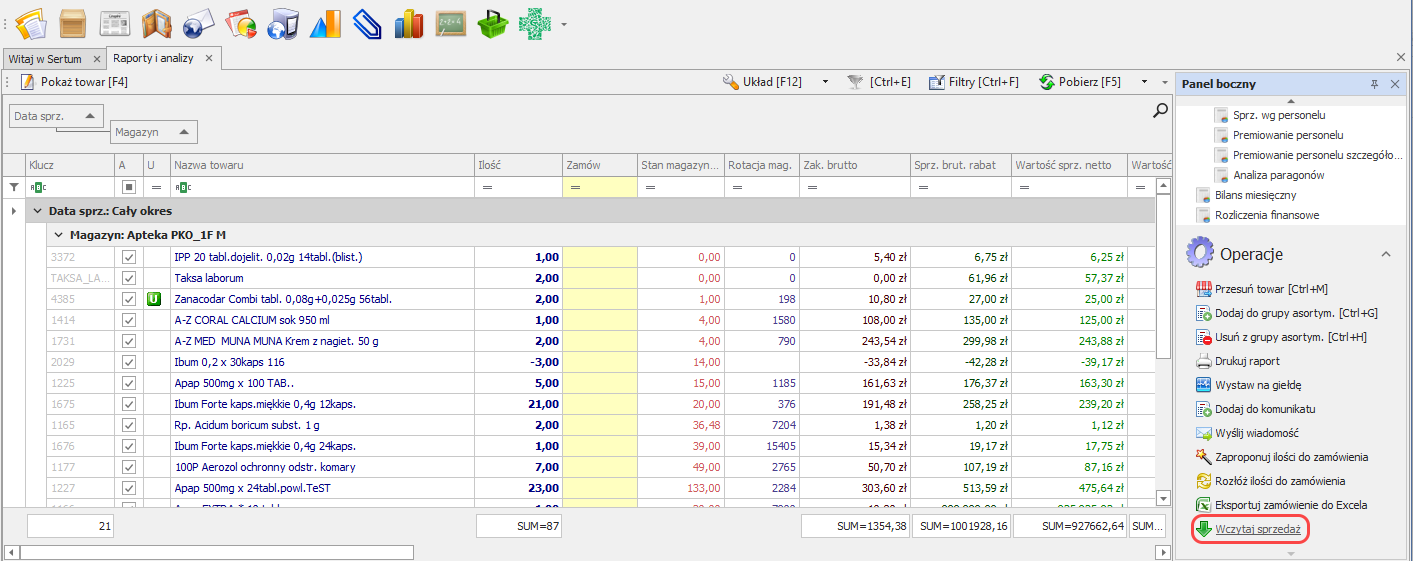
Task: Click the wooden box warehouse toolbar icon
Action: pyautogui.click(x=73, y=23)
